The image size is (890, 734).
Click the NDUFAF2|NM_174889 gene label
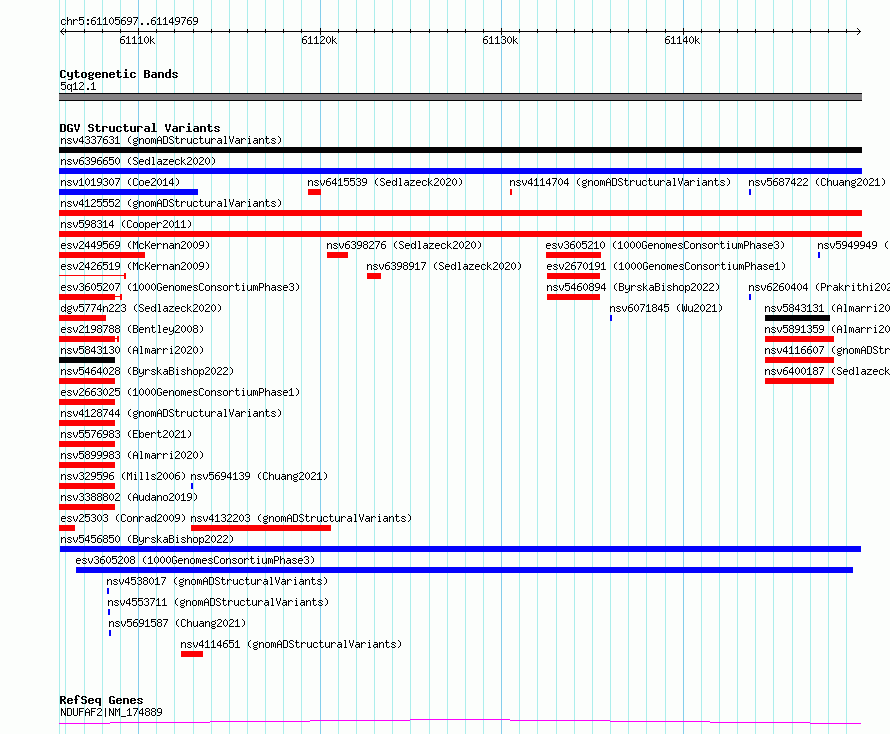tap(111, 712)
